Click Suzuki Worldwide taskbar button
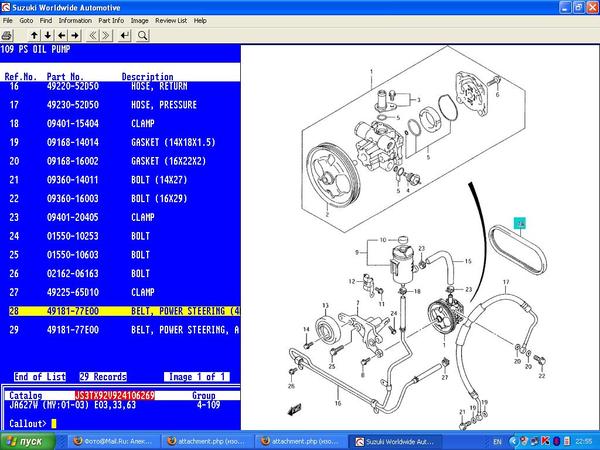The width and height of the screenshot is (600, 450). [x=395, y=442]
